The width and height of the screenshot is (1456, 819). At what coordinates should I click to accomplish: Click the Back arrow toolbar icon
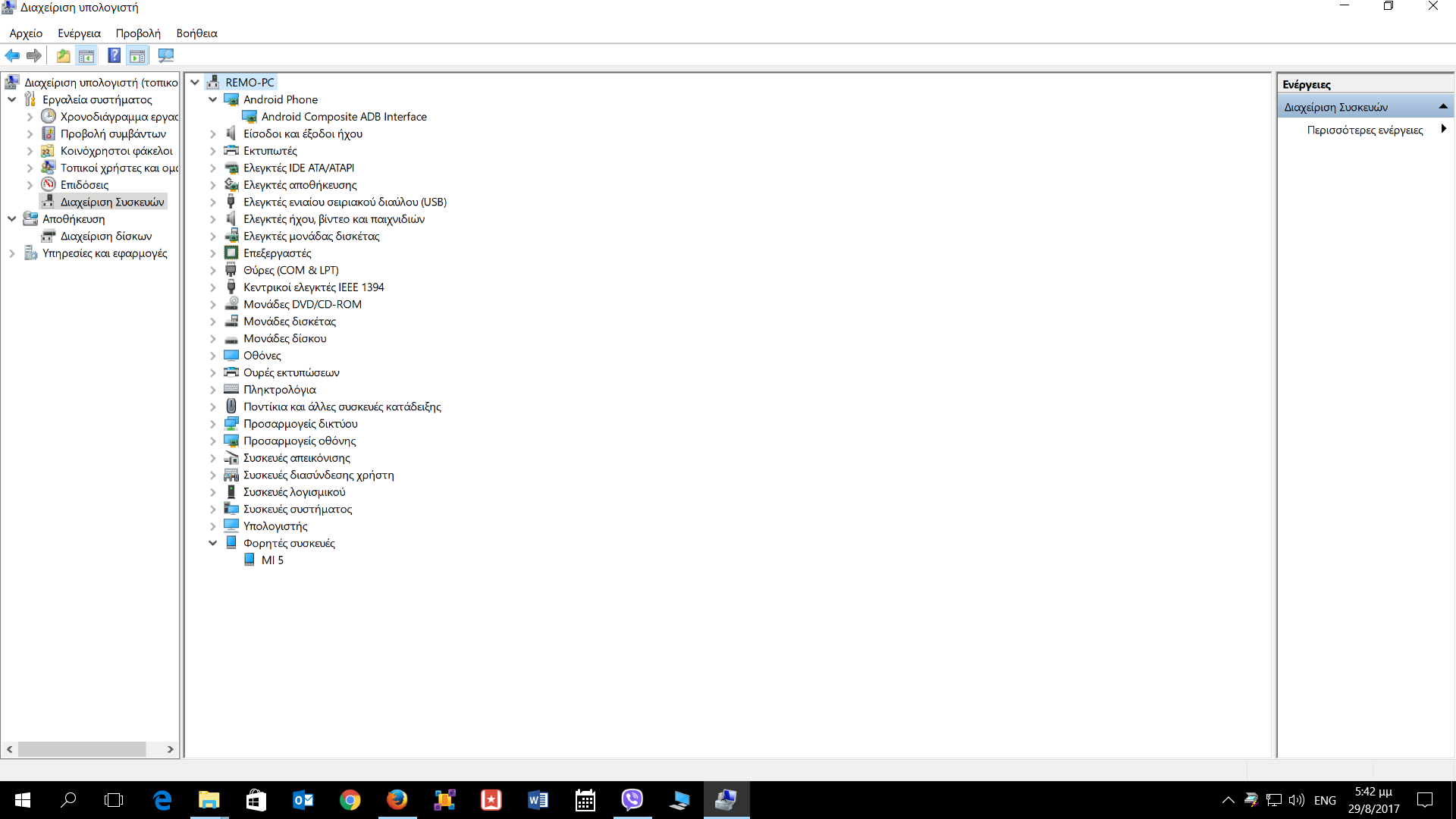(x=12, y=55)
